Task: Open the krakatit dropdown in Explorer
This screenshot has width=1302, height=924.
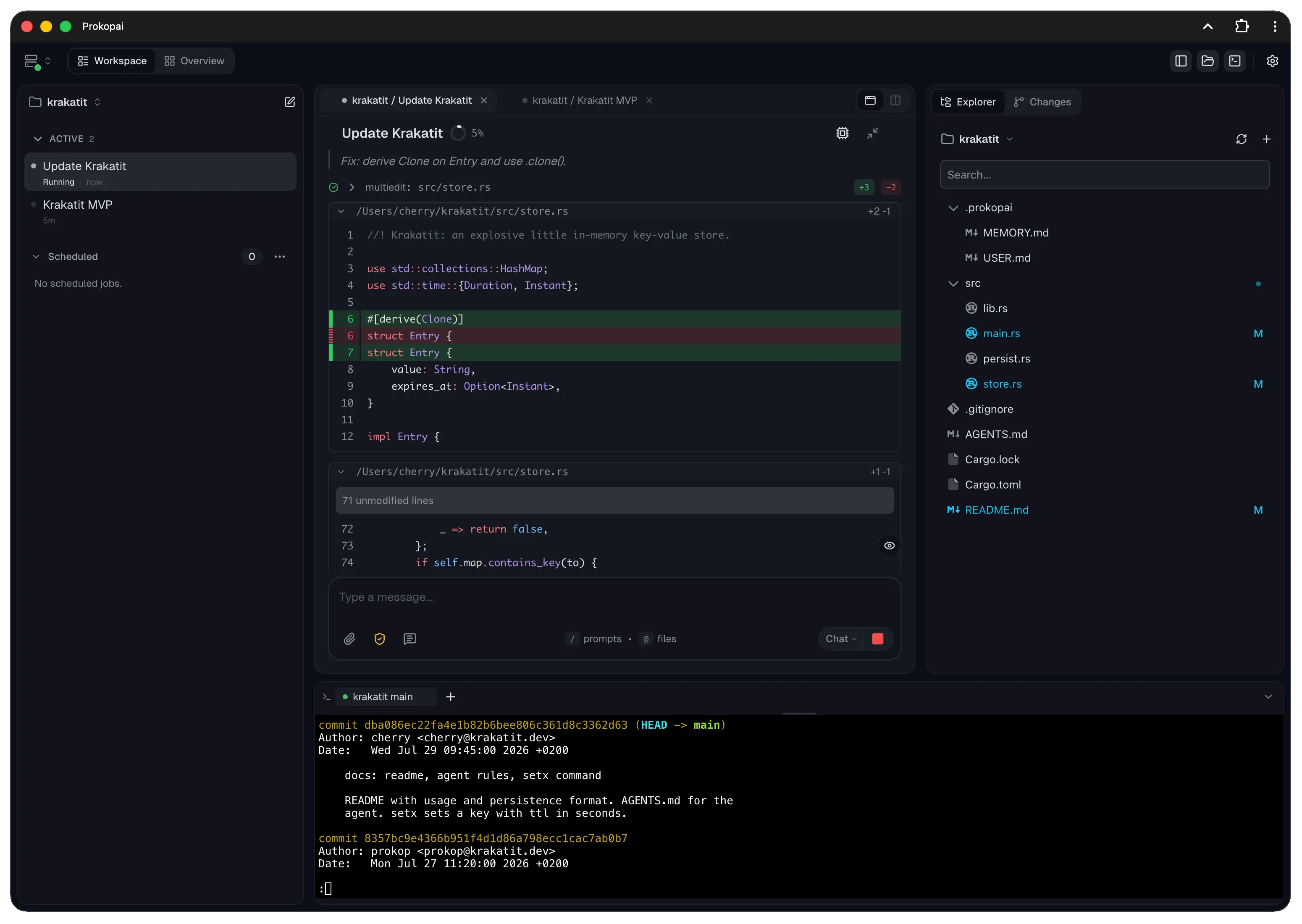Action: [977, 139]
